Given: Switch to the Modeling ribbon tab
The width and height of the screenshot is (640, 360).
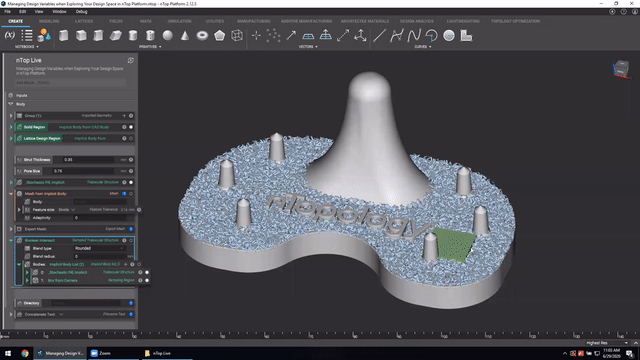Looking at the screenshot, I should pyautogui.click(x=49, y=21).
